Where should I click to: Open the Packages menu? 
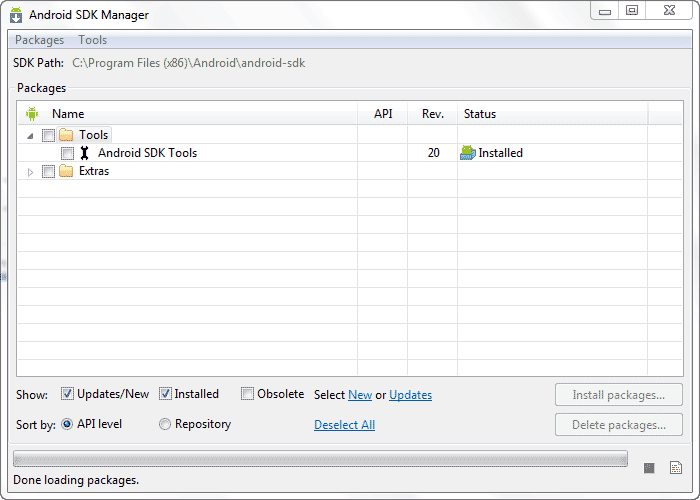[x=40, y=40]
